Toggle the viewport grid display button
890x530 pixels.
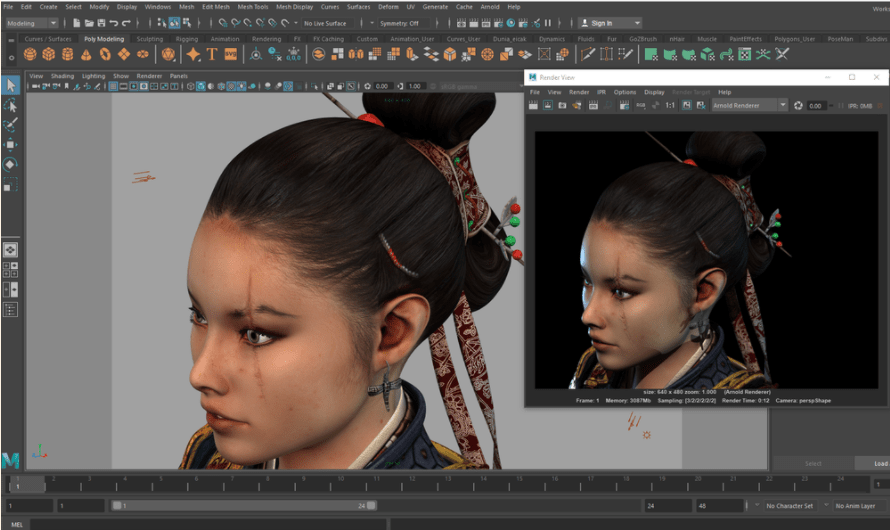coord(114,86)
